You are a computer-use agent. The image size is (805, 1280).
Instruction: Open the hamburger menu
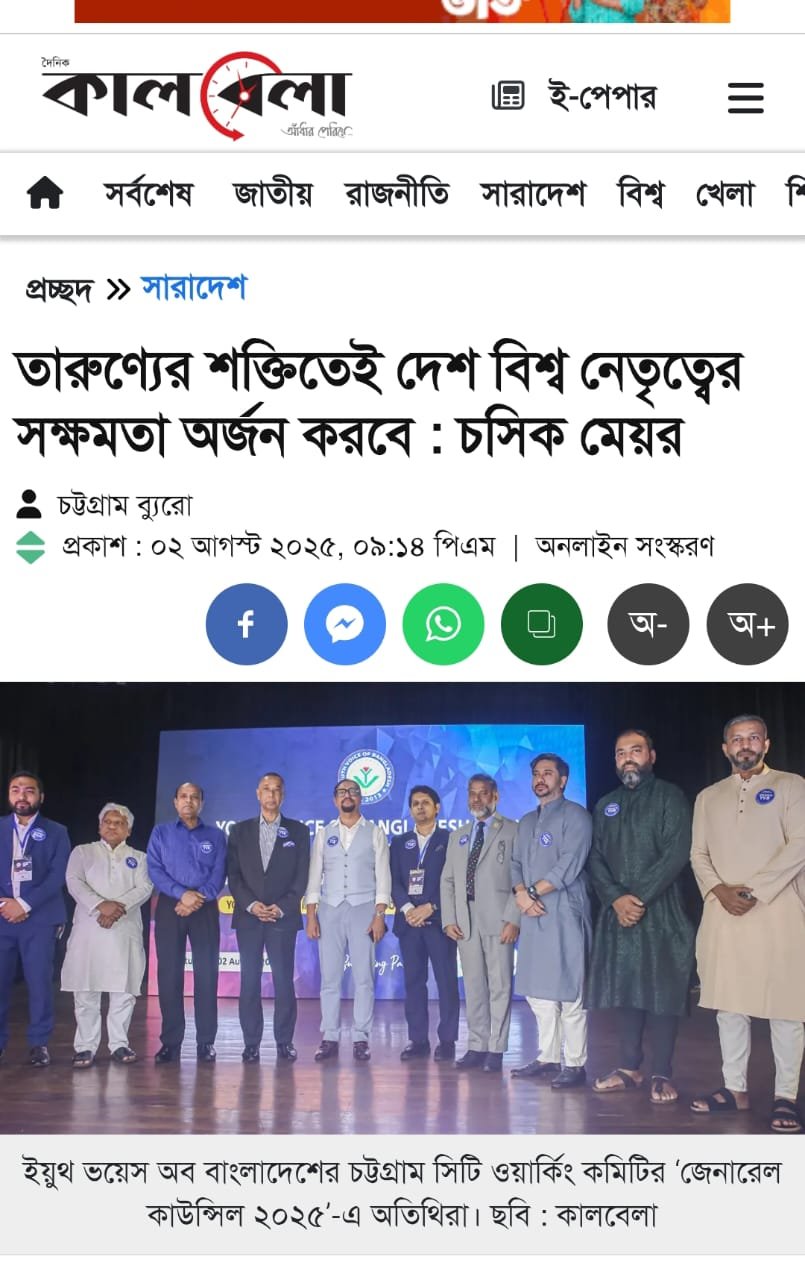pyautogui.click(x=745, y=98)
